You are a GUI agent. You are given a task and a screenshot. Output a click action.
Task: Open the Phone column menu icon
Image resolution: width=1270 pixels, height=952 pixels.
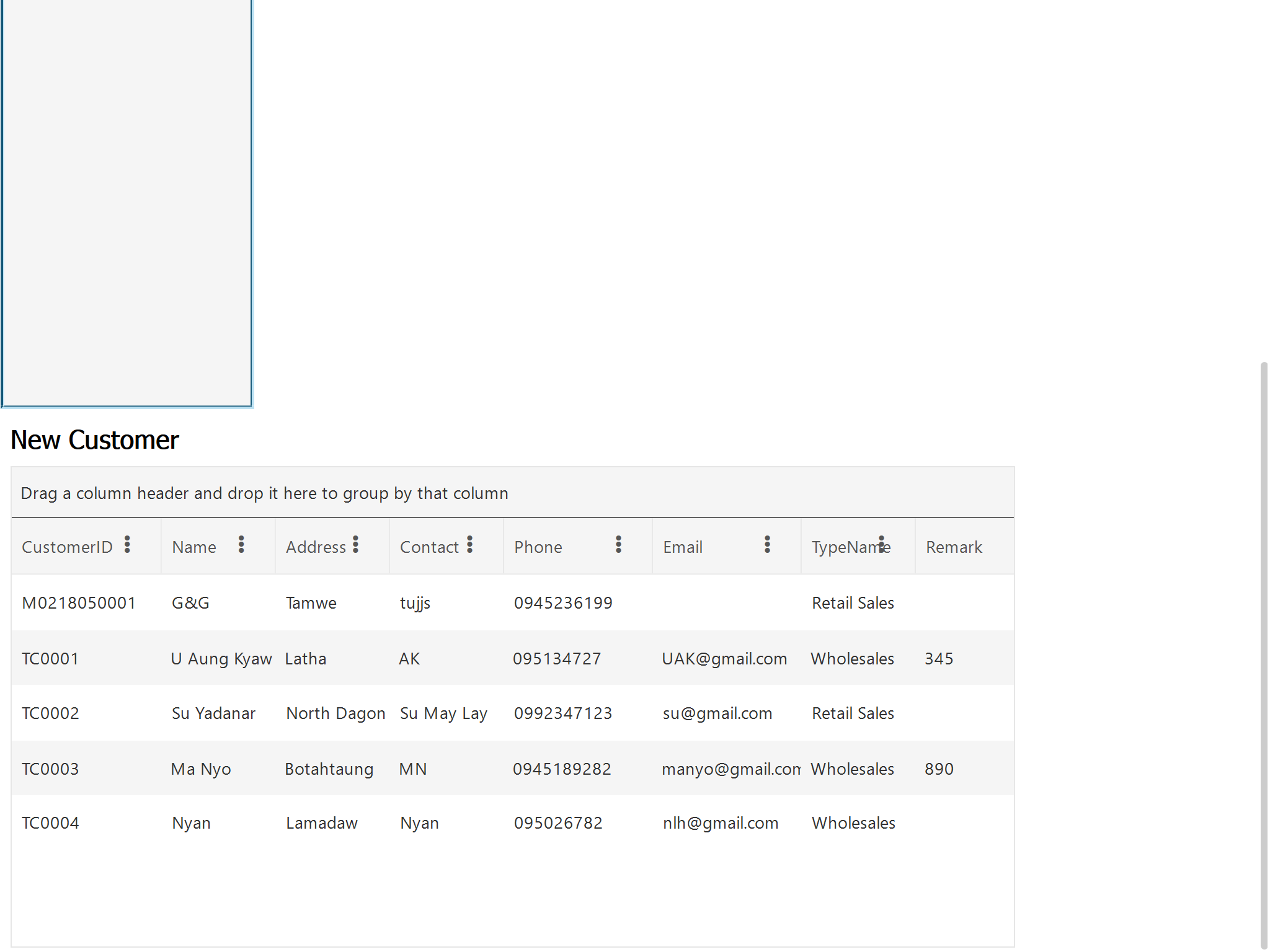click(618, 545)
